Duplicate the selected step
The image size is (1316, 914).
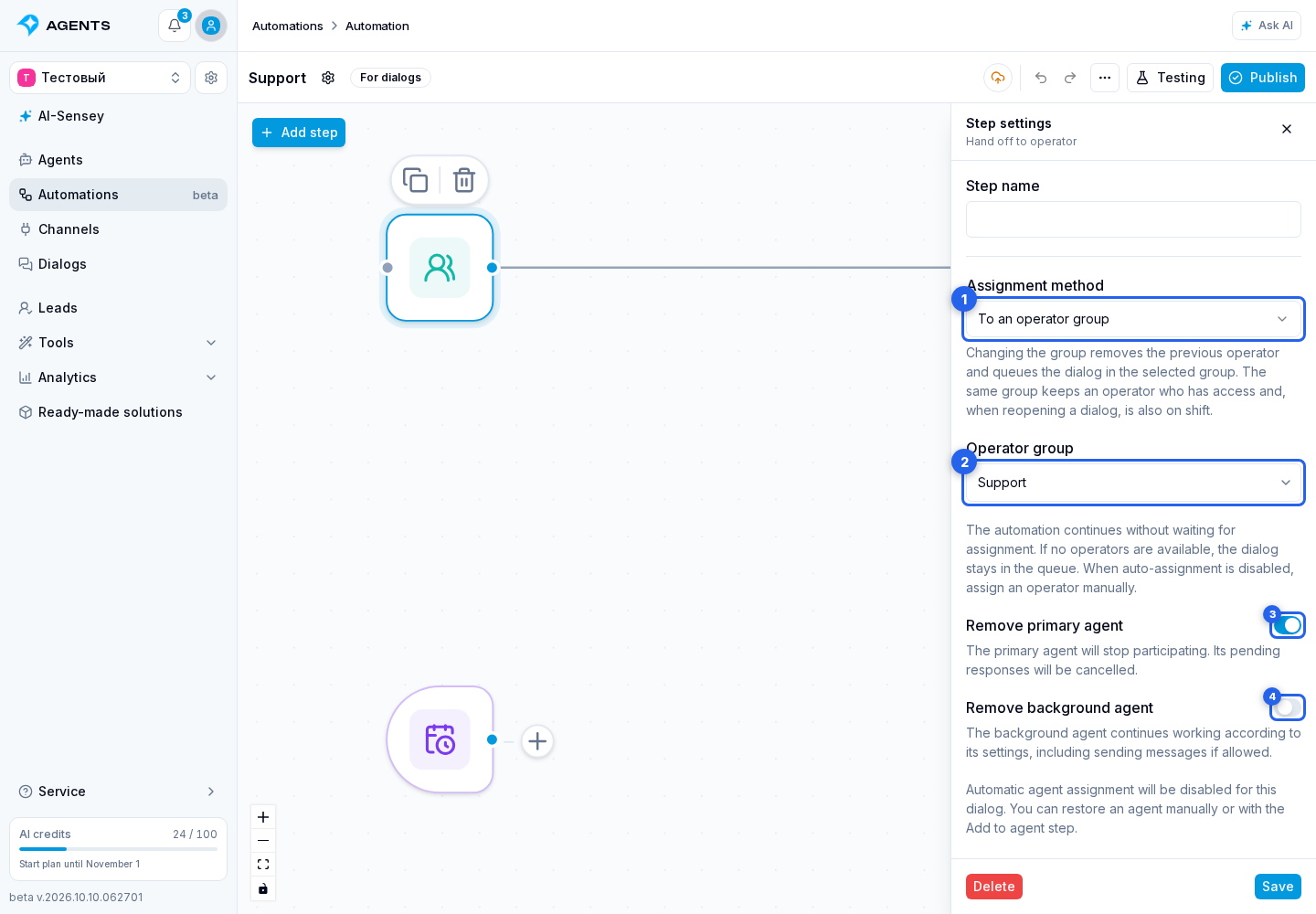416,180
